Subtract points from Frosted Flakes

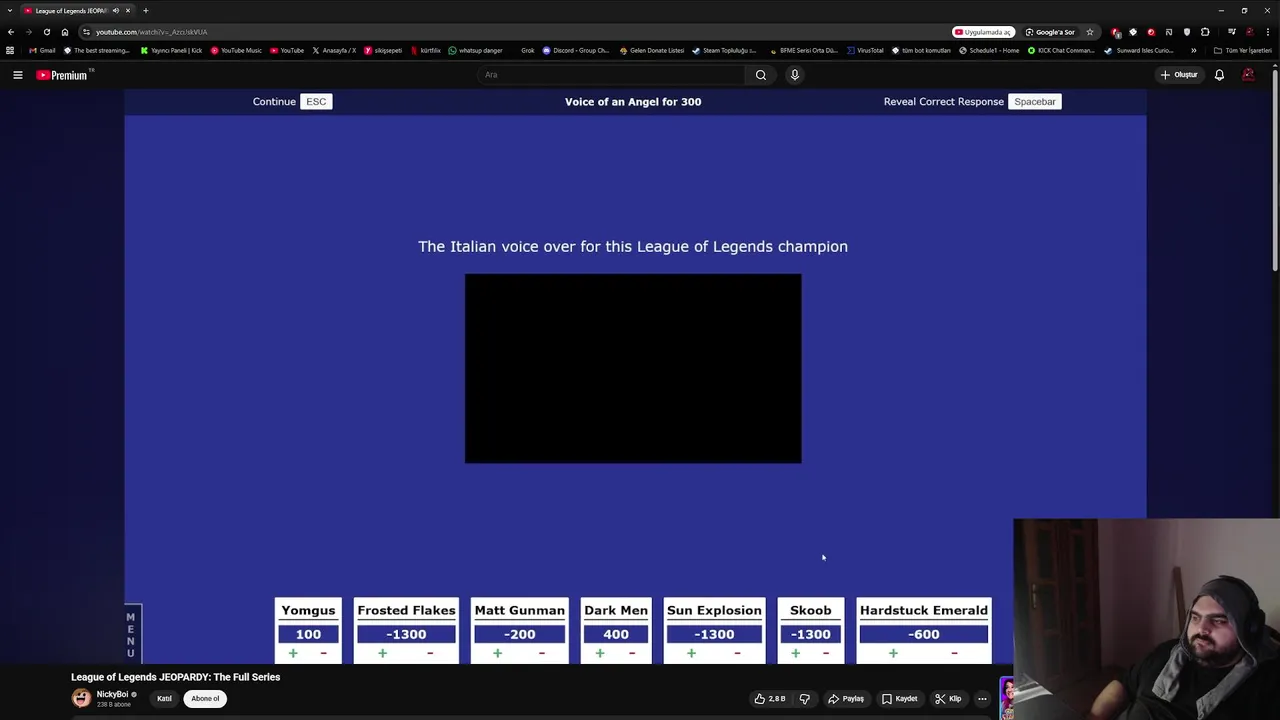point(430,653)
